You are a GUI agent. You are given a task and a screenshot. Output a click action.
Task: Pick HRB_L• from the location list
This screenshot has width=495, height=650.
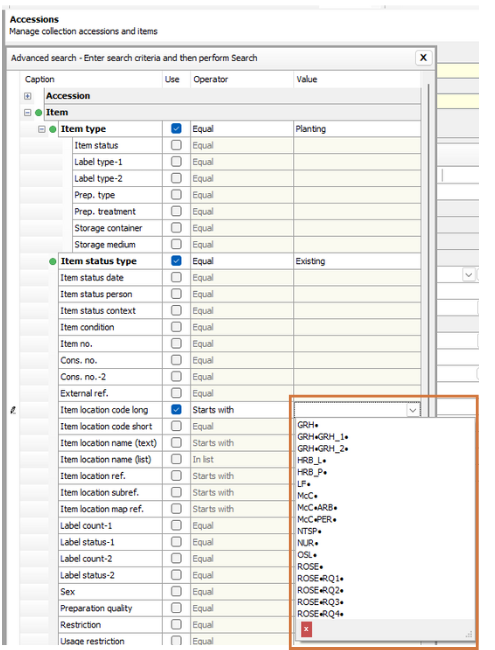point(312,460)
